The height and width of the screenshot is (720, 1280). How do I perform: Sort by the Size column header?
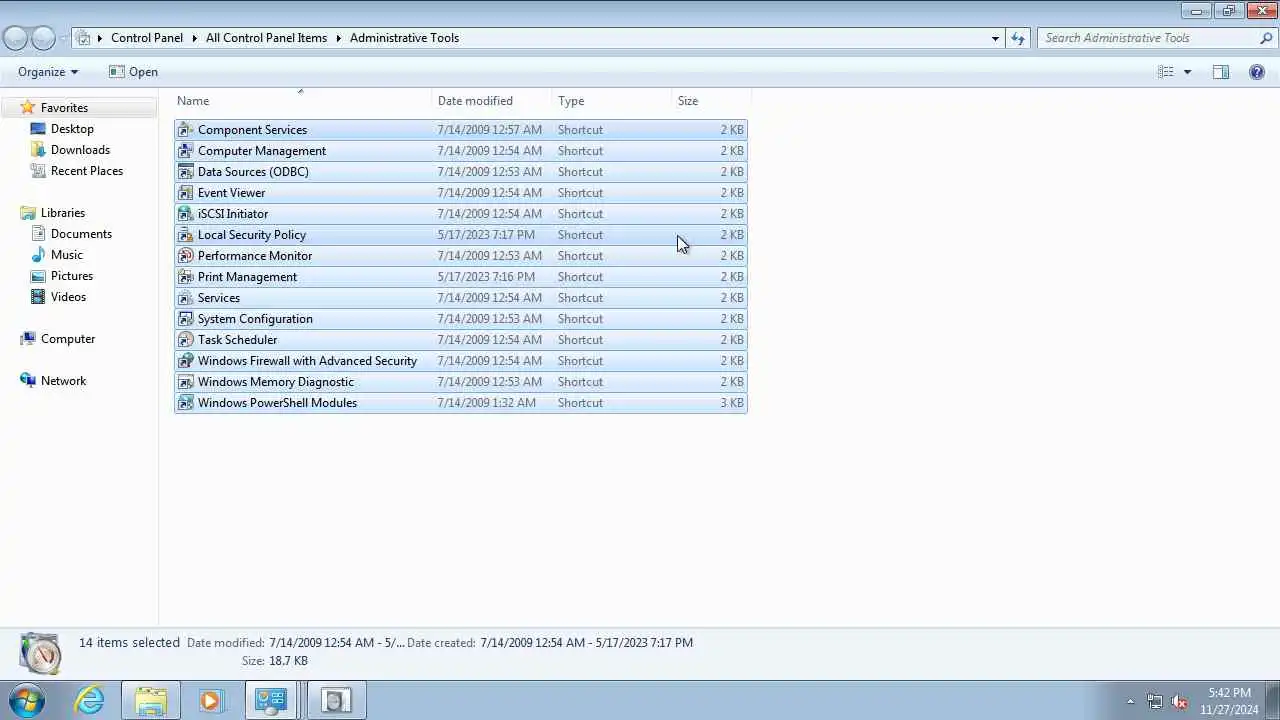pos(712,101)
